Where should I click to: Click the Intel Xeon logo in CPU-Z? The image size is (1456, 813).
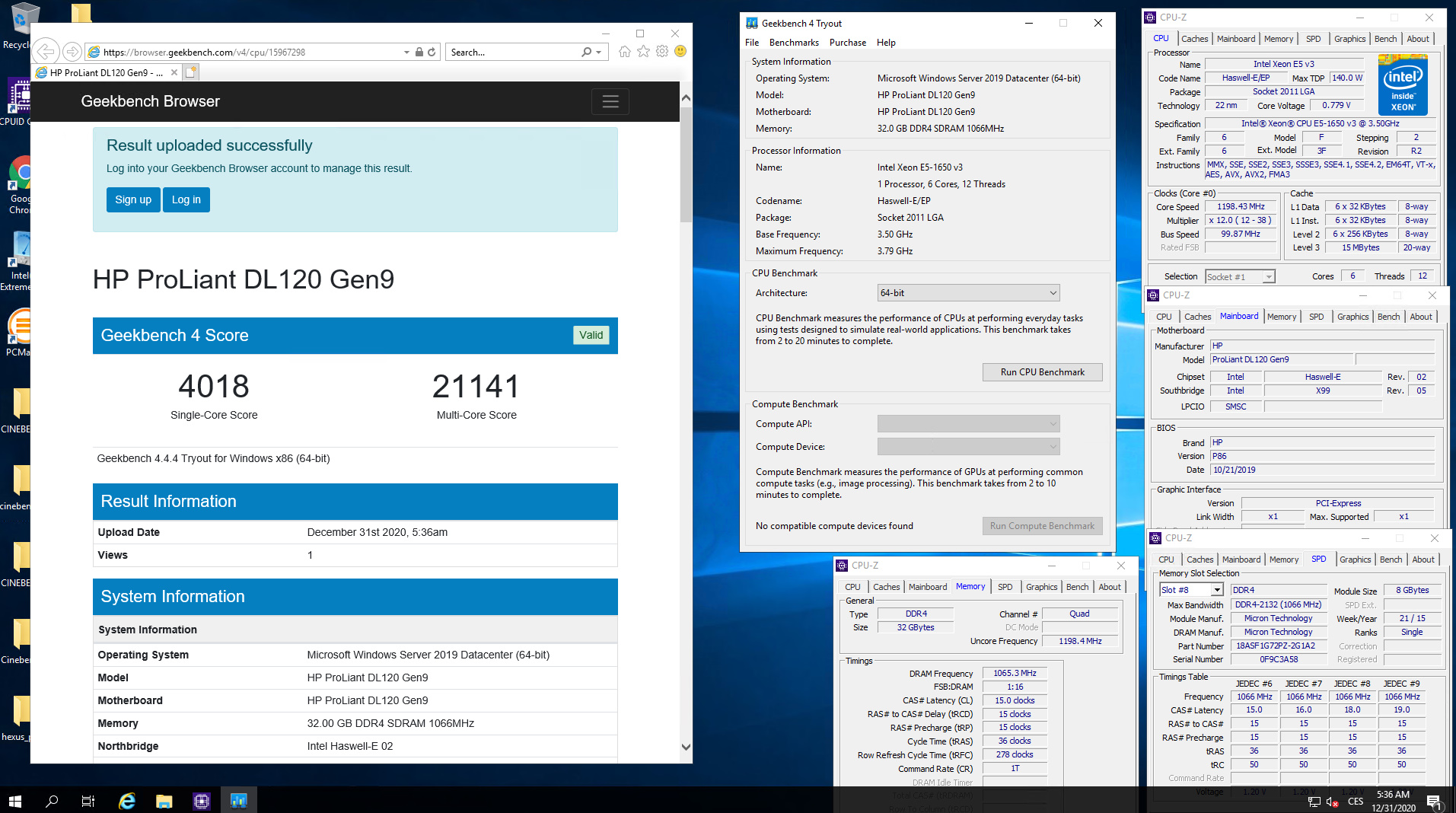[x=1403, y=84]
